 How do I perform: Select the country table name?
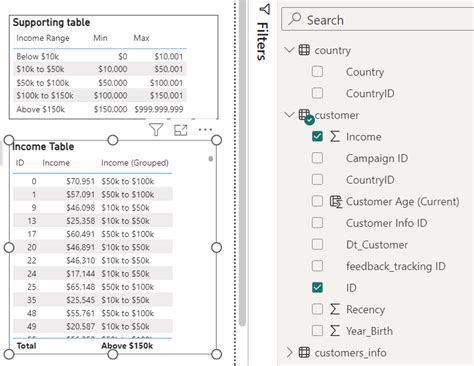coord(333,50)
